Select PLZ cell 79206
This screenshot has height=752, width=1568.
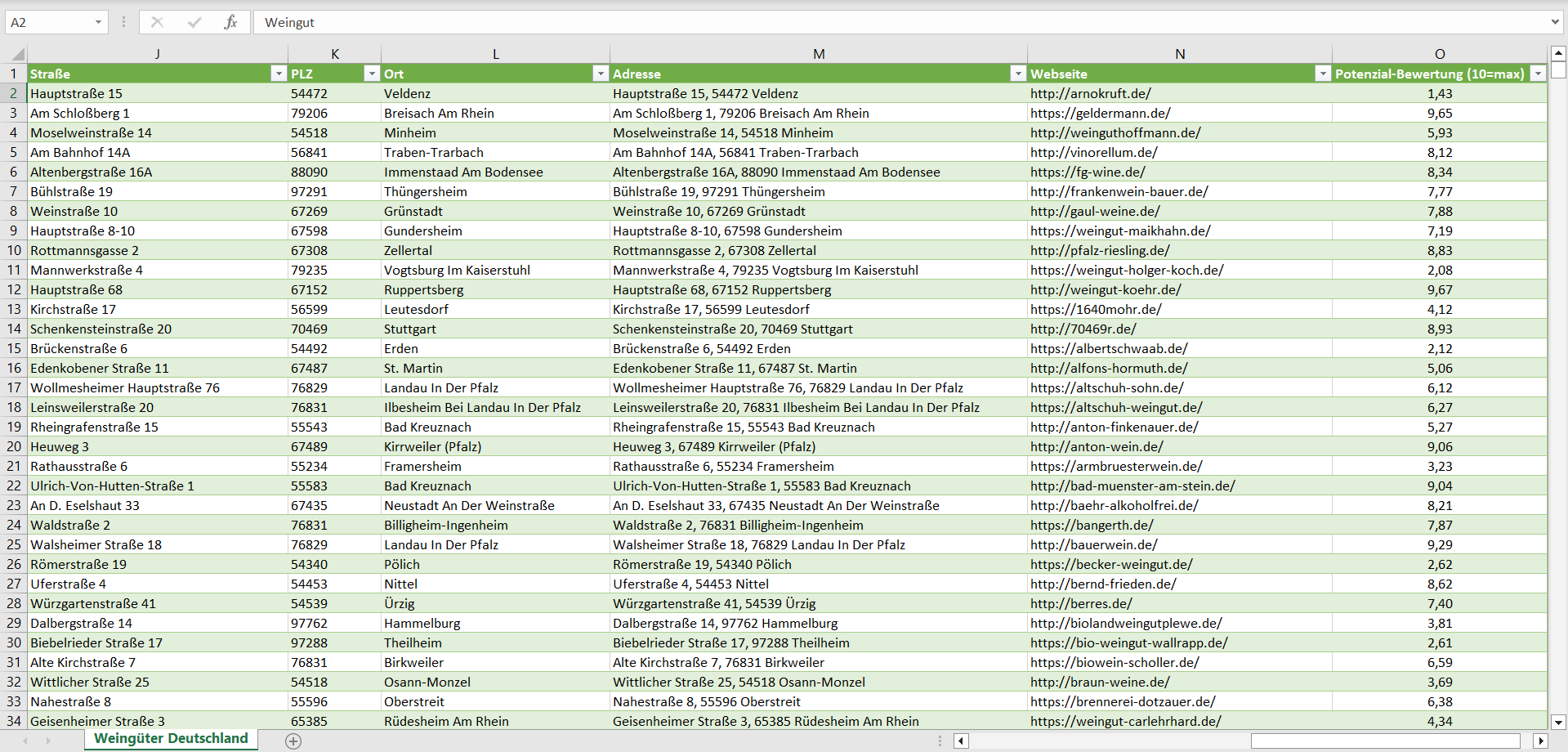[x=335, y=113]
